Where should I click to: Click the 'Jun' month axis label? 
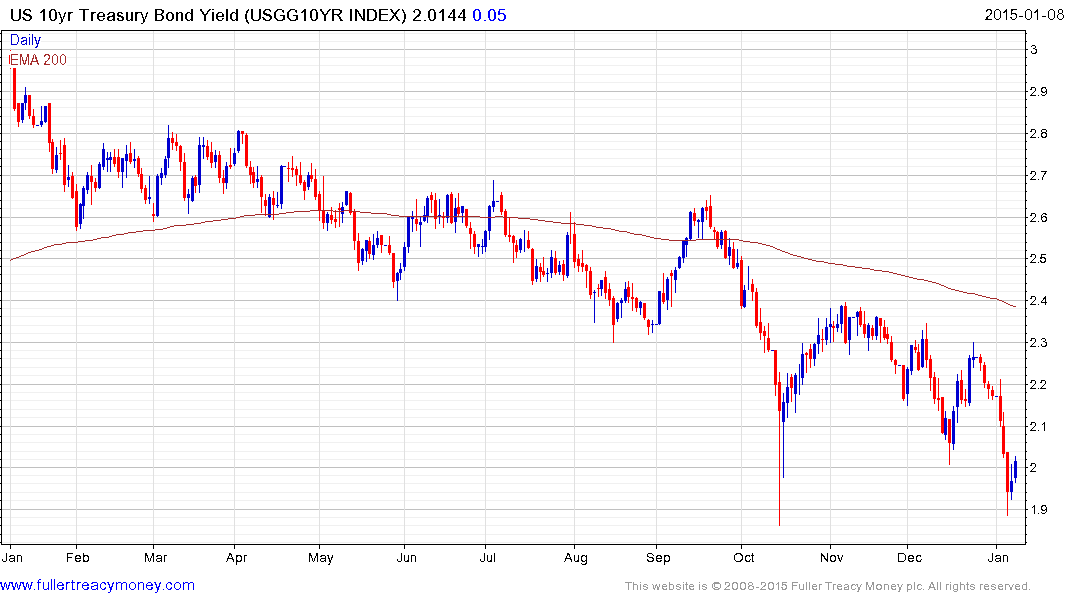407,557
